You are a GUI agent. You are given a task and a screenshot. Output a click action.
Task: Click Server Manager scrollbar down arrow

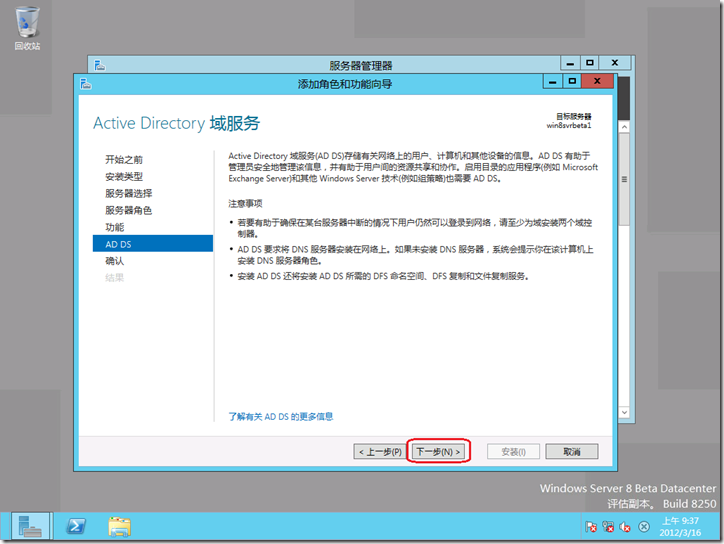[x=624, y=412]
